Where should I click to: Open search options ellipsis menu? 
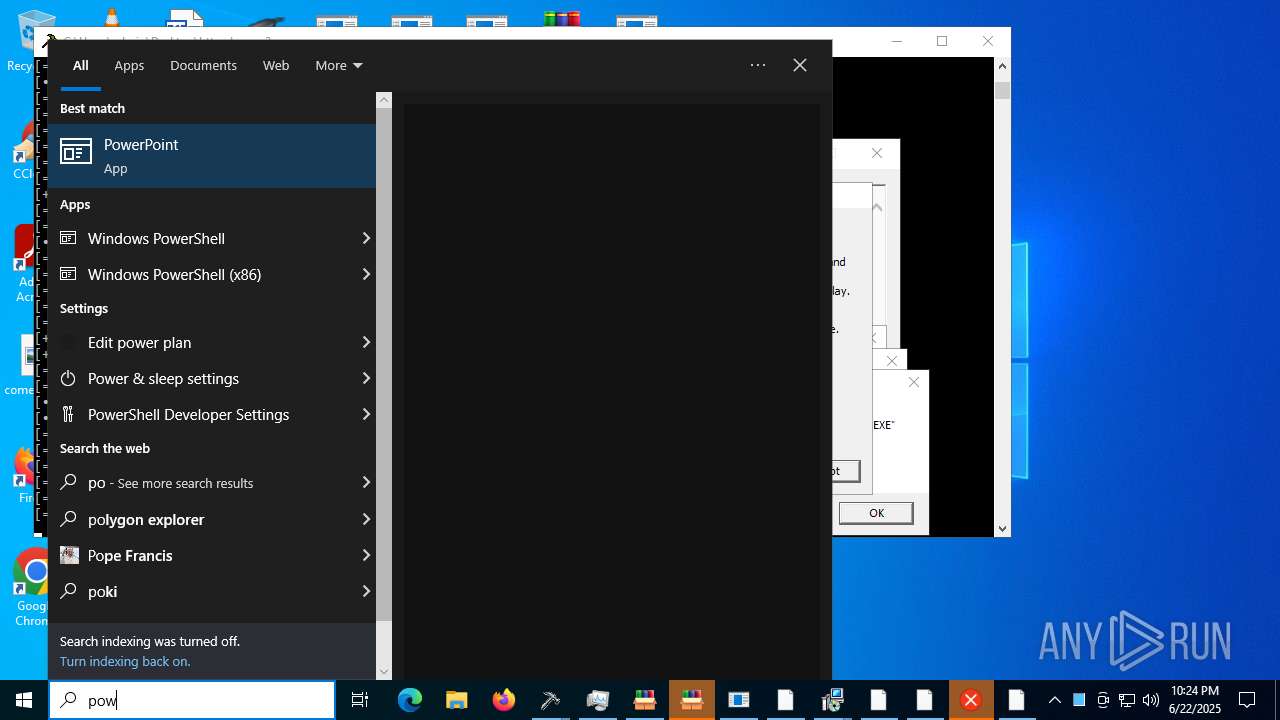click(758, 65)
